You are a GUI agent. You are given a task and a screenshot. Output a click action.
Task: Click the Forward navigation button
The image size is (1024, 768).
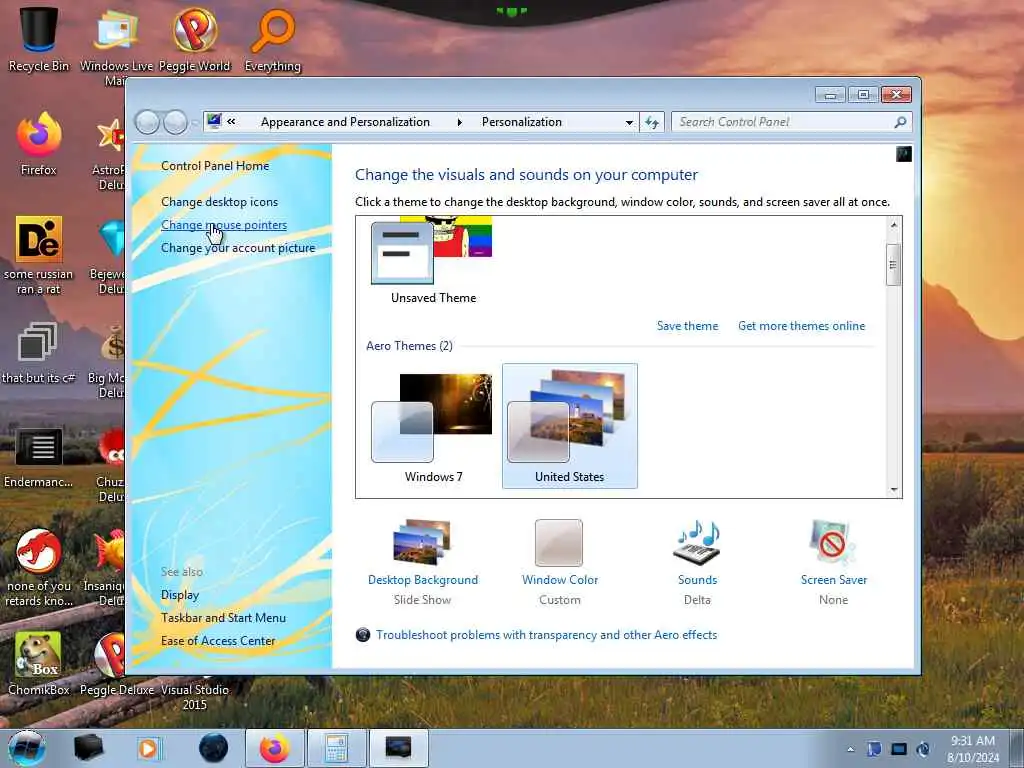(x=175, y=122)
